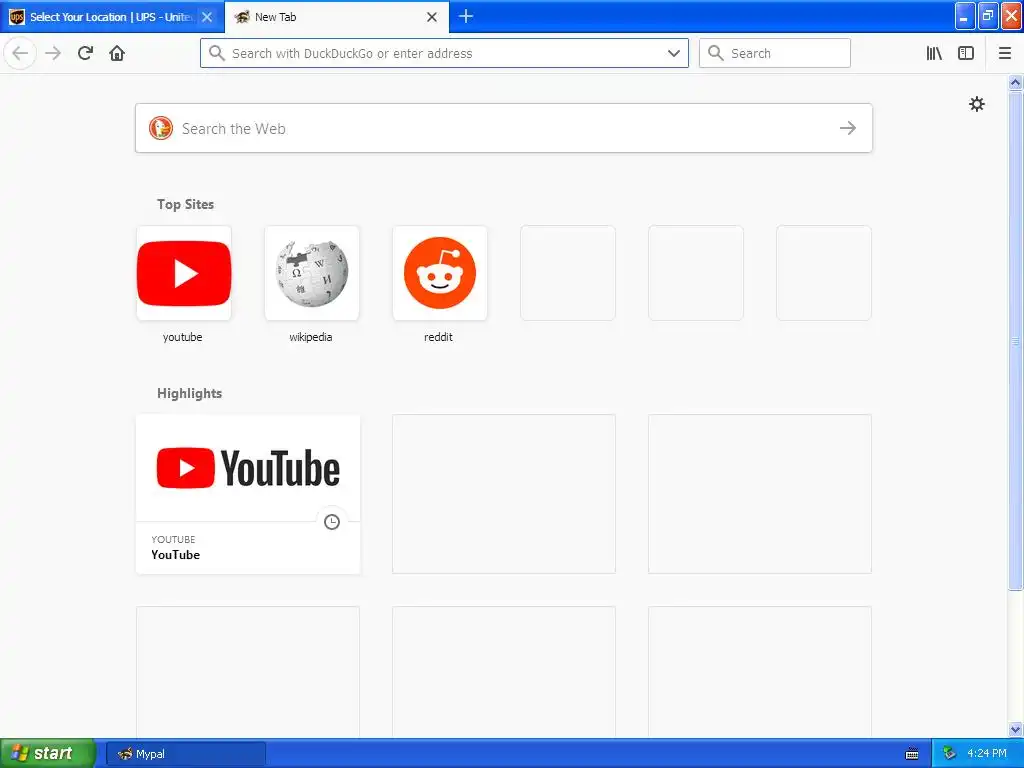Click the search box magnifier icon
Image resolution: width=1024 pixels, height=768 pixels.
pyautogui.click(x=716, y=53)
